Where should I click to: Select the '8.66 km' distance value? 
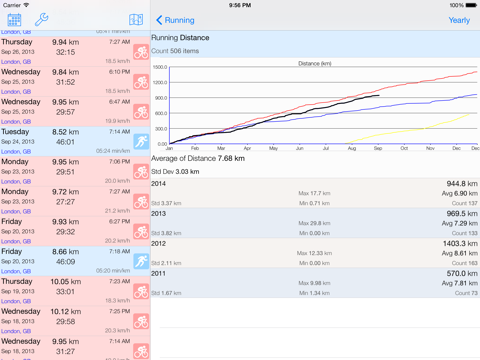pyautogui.click(x=66, y=252)
